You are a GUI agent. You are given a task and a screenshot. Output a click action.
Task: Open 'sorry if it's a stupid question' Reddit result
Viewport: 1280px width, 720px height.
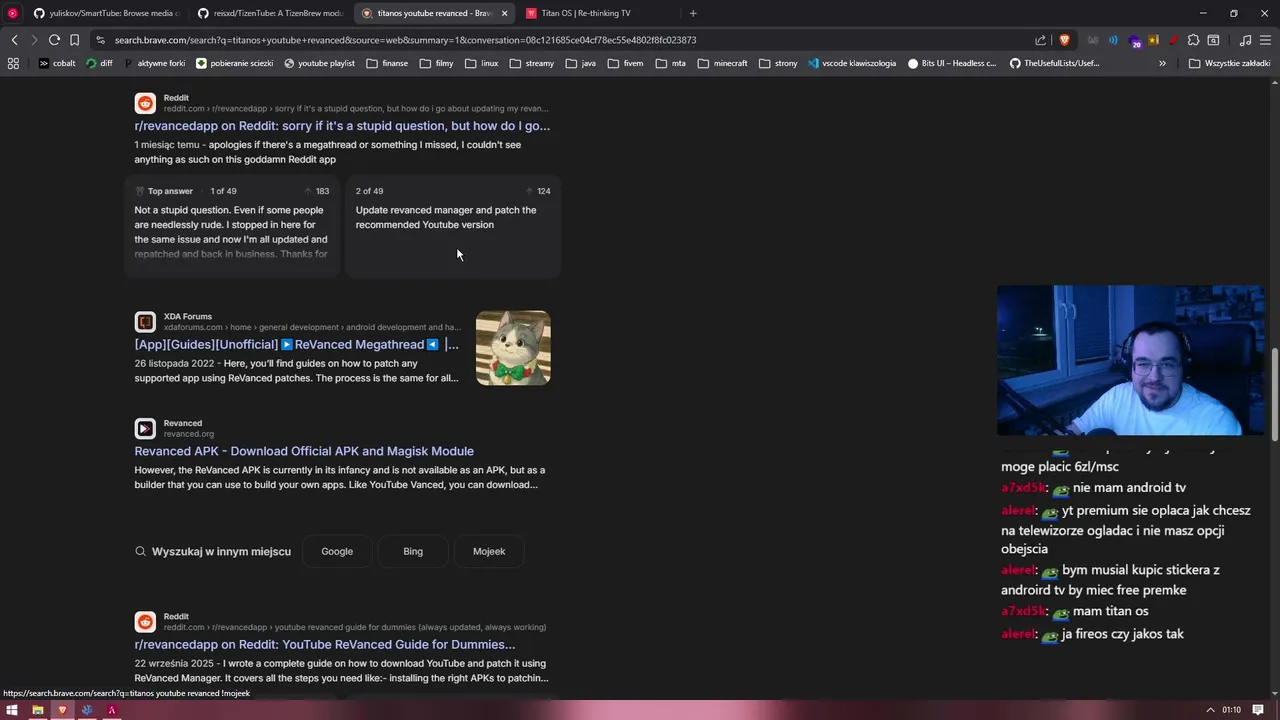(x=342, y=126)
